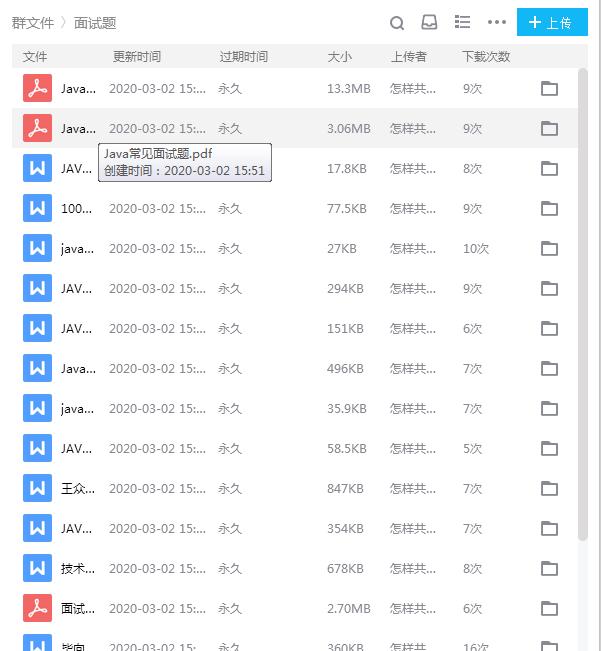601x651 pixels.
Task: Open folder icon for the 3.06MB file
Action: click(549, 128)
